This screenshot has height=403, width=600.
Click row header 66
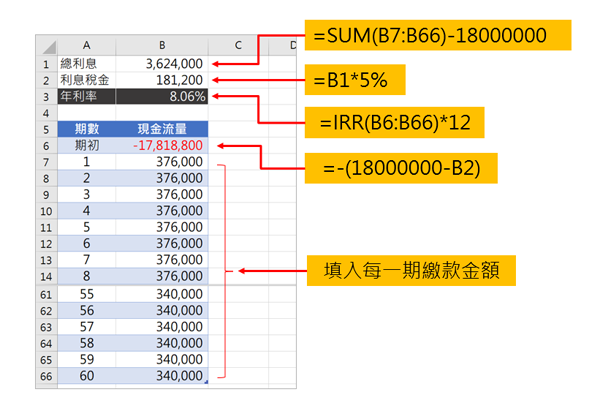(x=47, y=375)
